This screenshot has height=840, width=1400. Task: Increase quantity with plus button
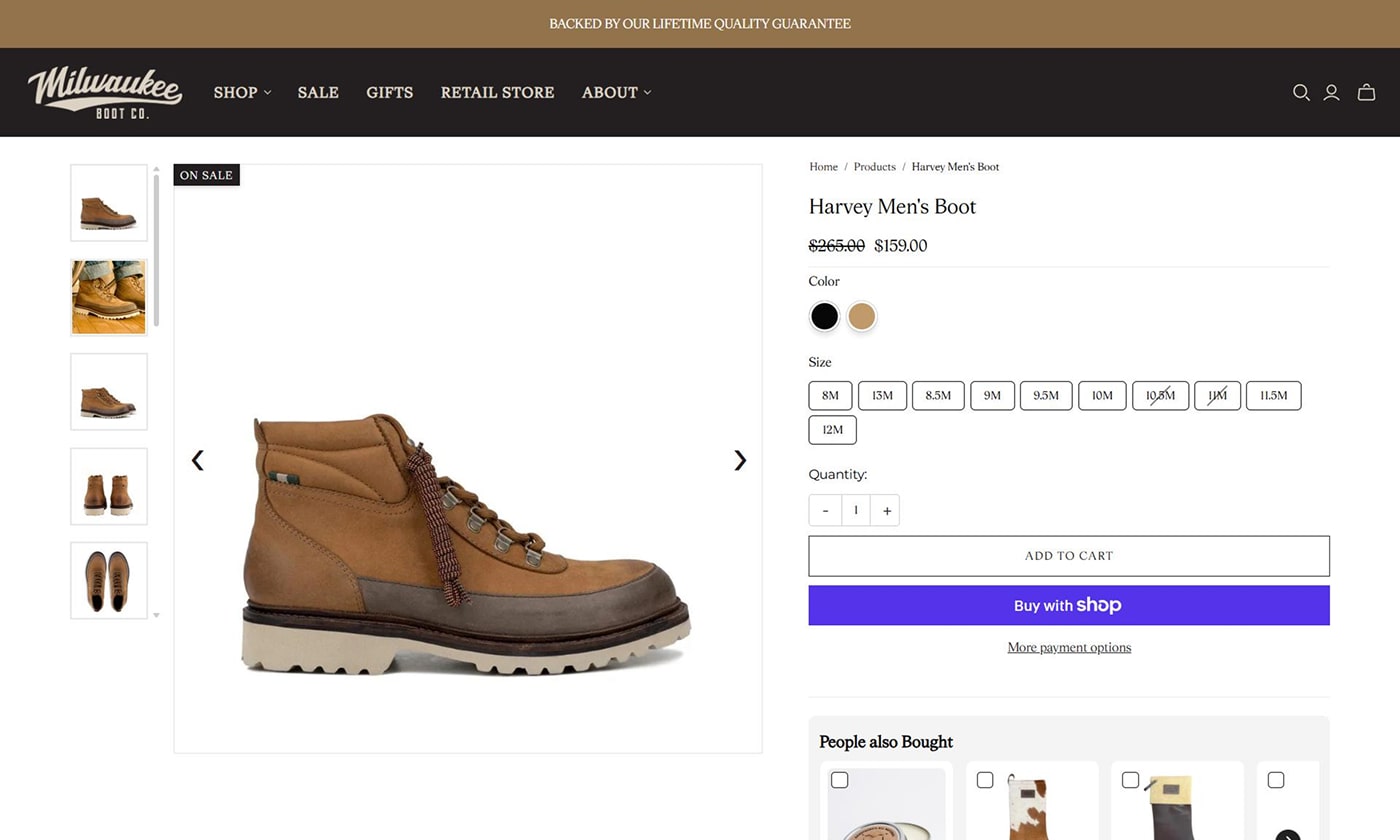pos(885,510)
